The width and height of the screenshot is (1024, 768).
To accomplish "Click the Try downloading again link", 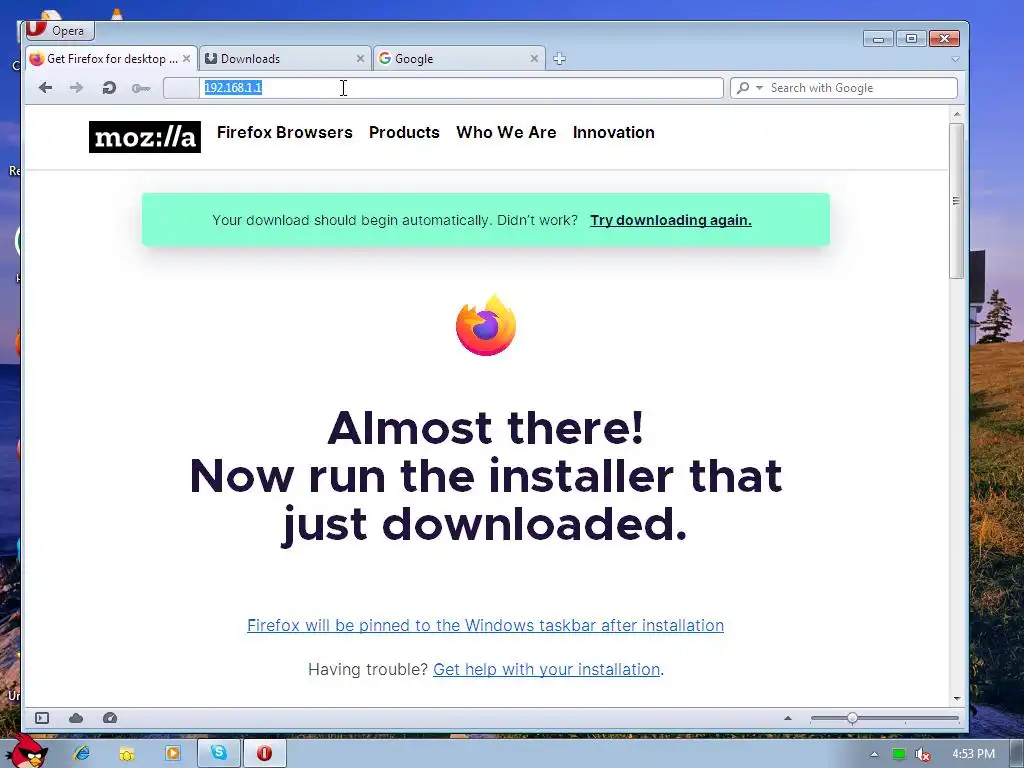I will click(671, 220).
